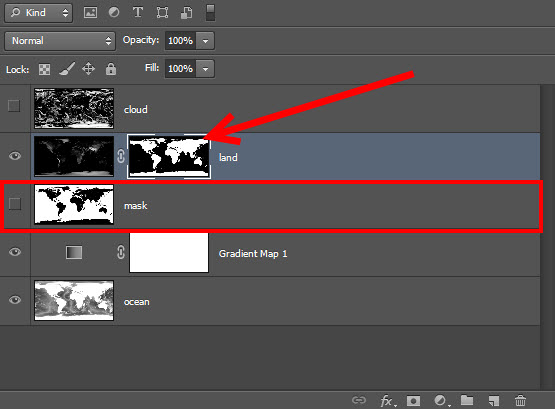Hide the Gradient Map 1 layer
This screenshot has width=555, height=409.
pyautogui.click(x=15, y=252)
